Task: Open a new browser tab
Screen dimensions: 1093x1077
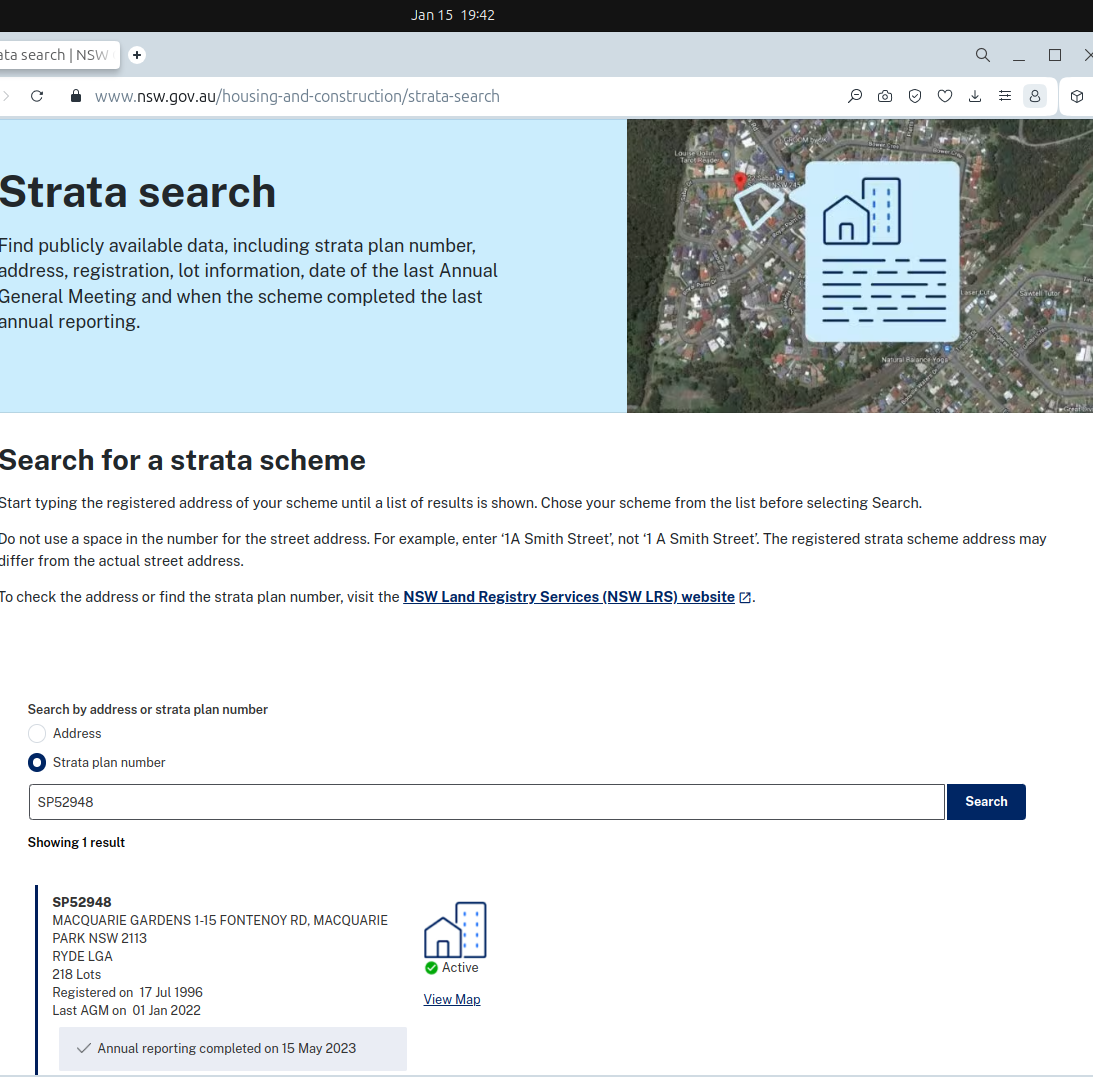Action: (137, 55)
